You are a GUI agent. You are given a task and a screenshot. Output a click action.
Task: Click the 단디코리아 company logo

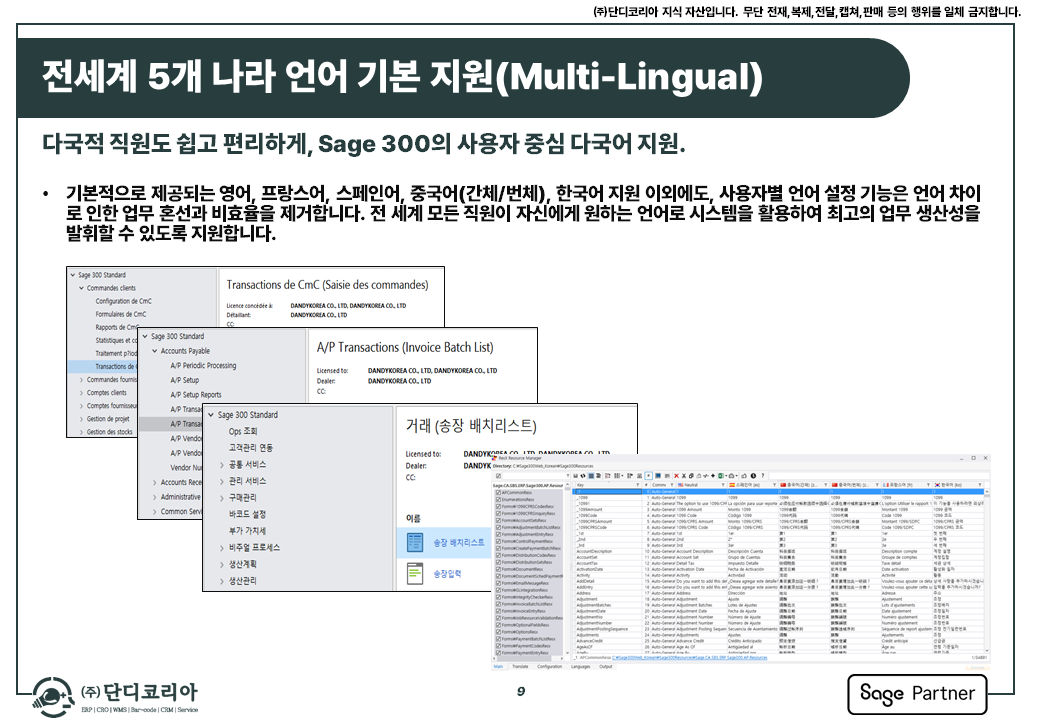tap(115, 695)
